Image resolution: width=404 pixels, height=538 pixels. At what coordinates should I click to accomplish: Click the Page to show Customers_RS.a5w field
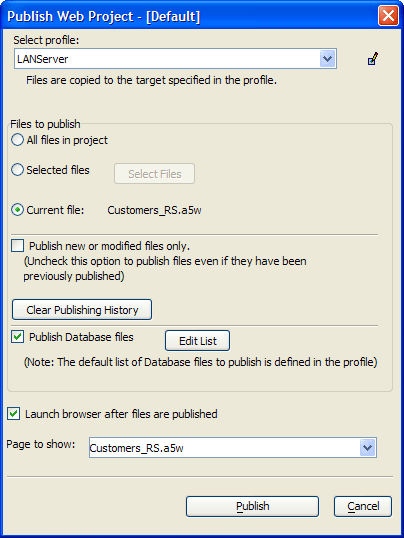pos(233,448)
